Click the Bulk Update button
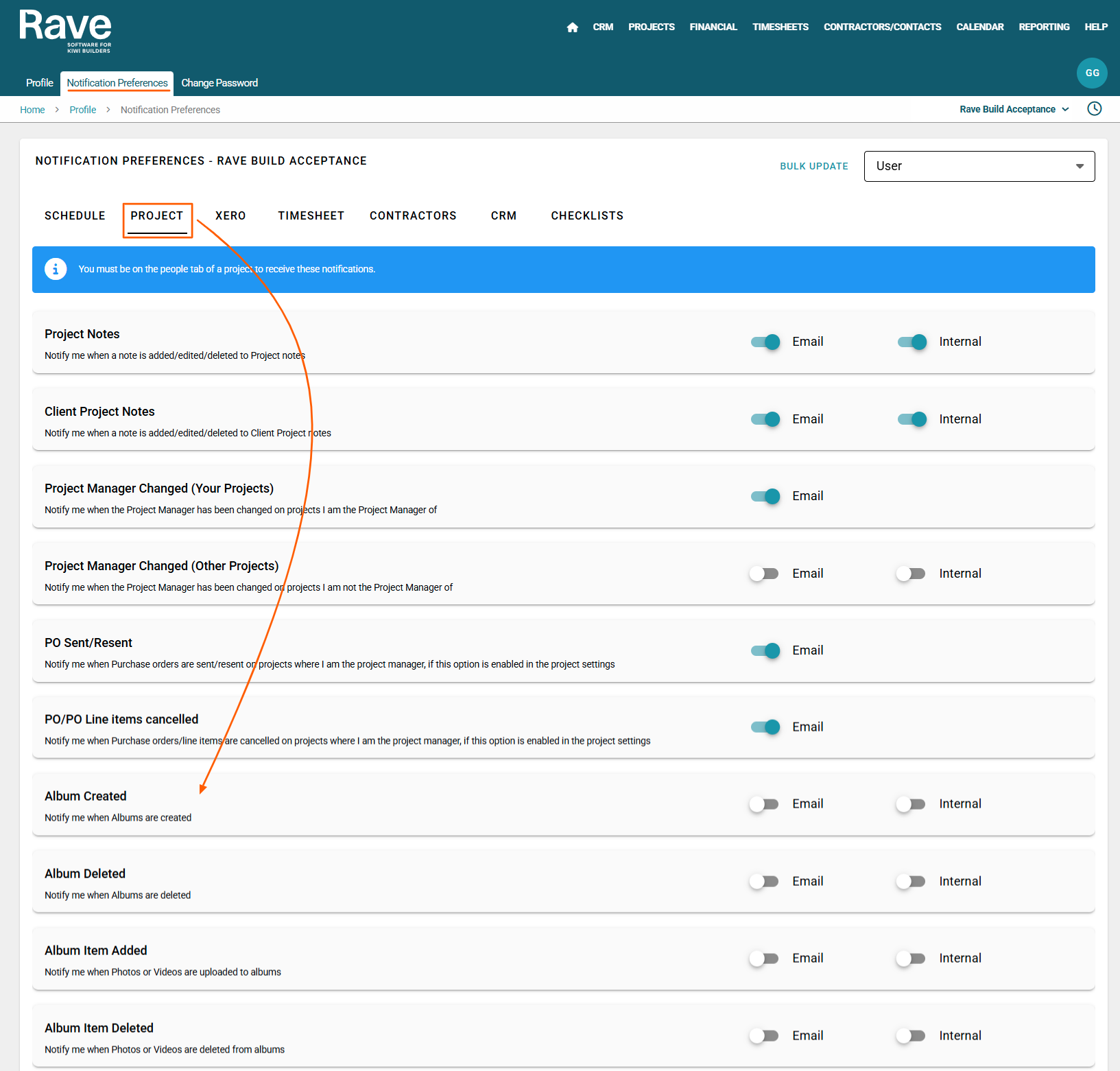 814,166
